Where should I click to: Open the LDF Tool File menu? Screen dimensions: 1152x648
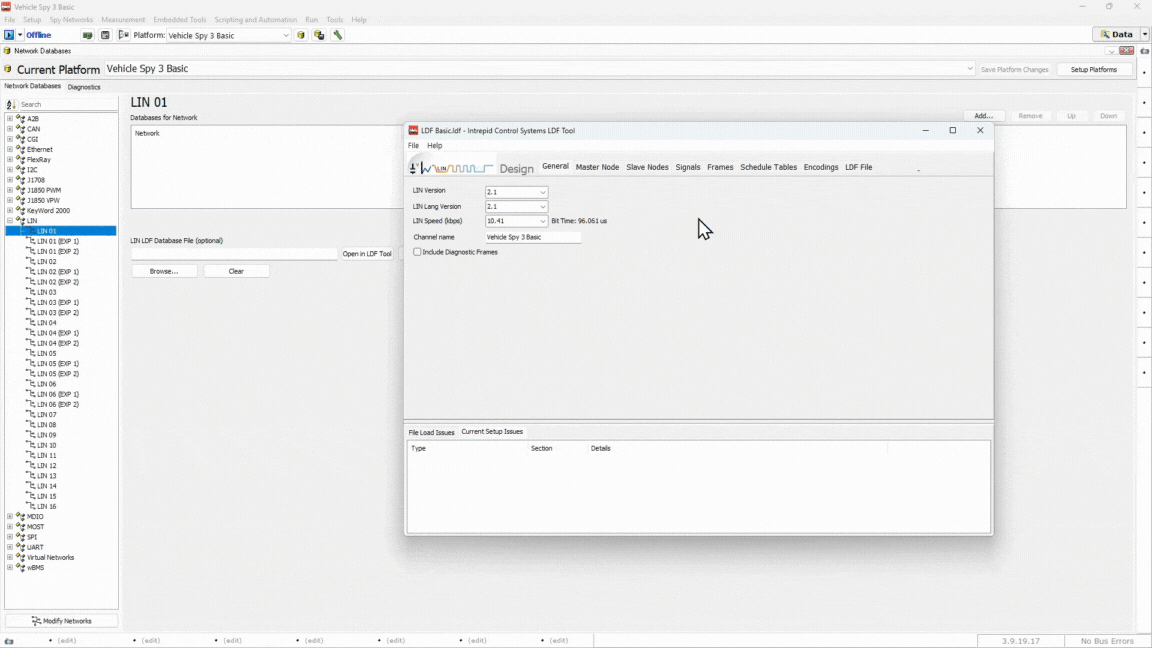point(413,146)
